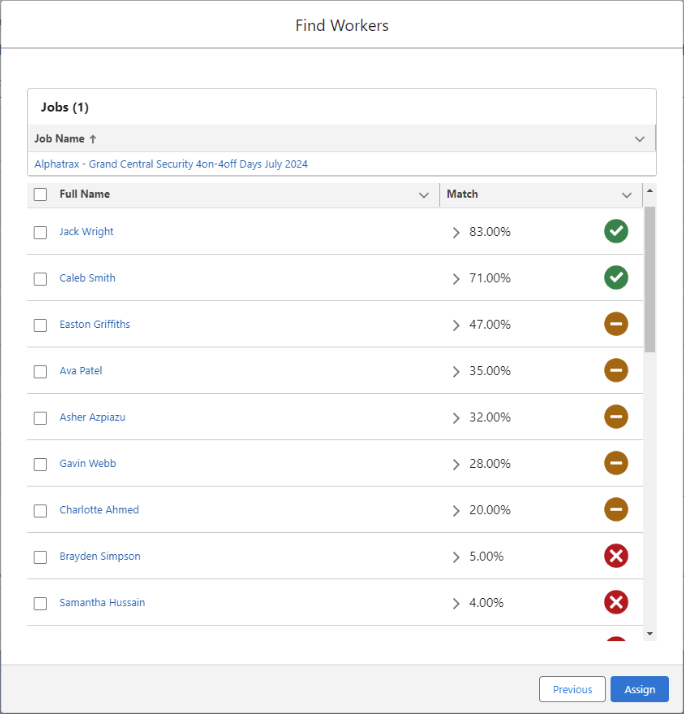684x714 pixels.
Task: Click amber partial-match icon for Easton Griffiths
Action: click(616, 324)
